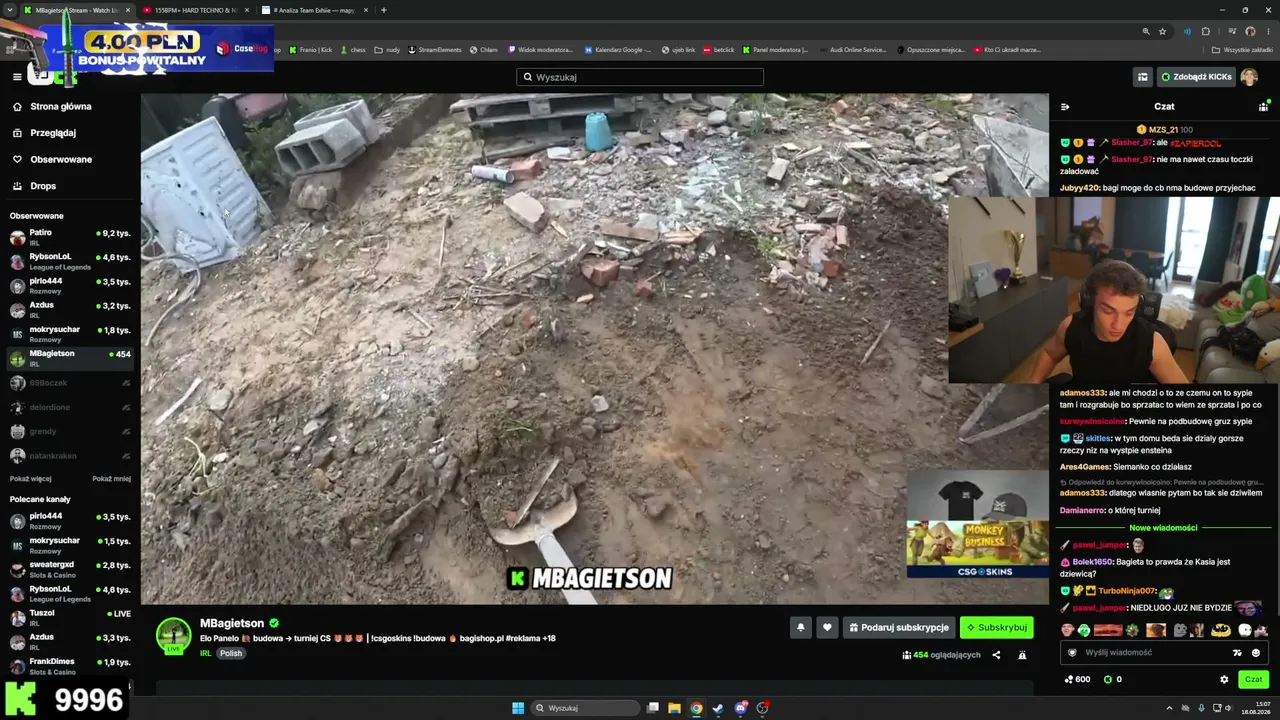Collapse followed channels with Pokaż mniej
Image resolution: width=1280 pixels, height=720 pixels.
point(111,478)
